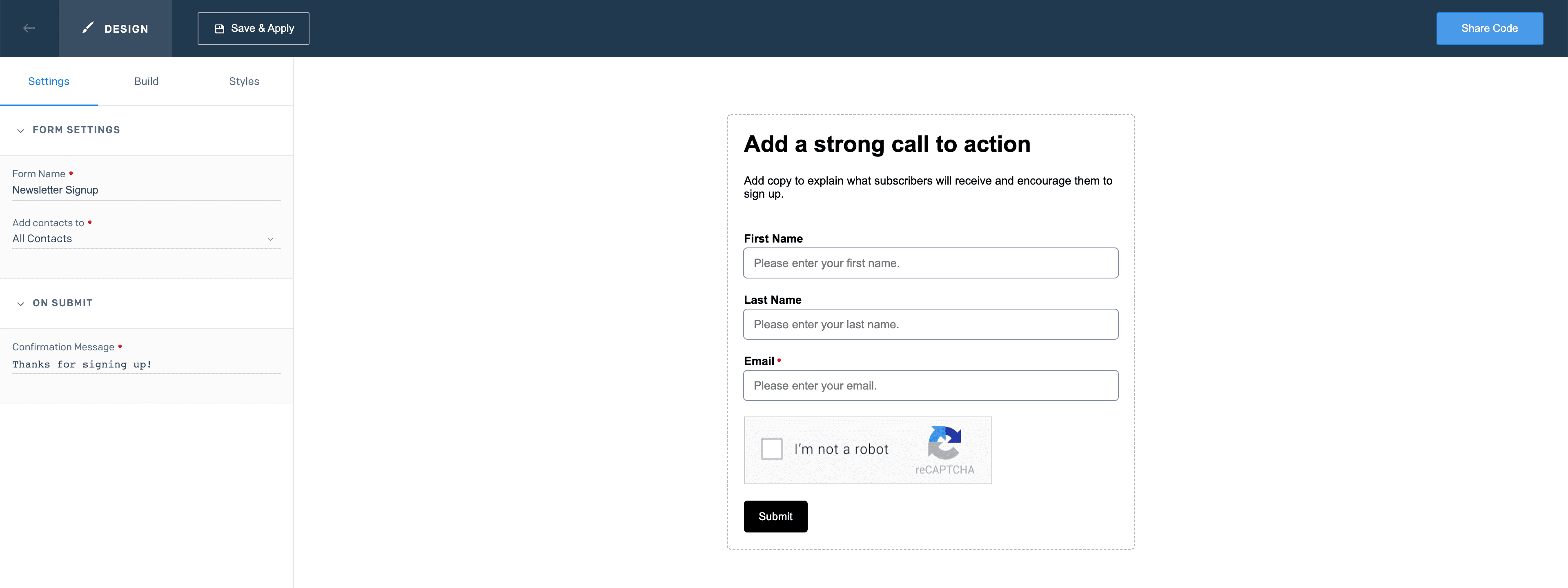This screenshot has height=588, width=1568.
Task: Click the Email input field
Action: point(931,385)
